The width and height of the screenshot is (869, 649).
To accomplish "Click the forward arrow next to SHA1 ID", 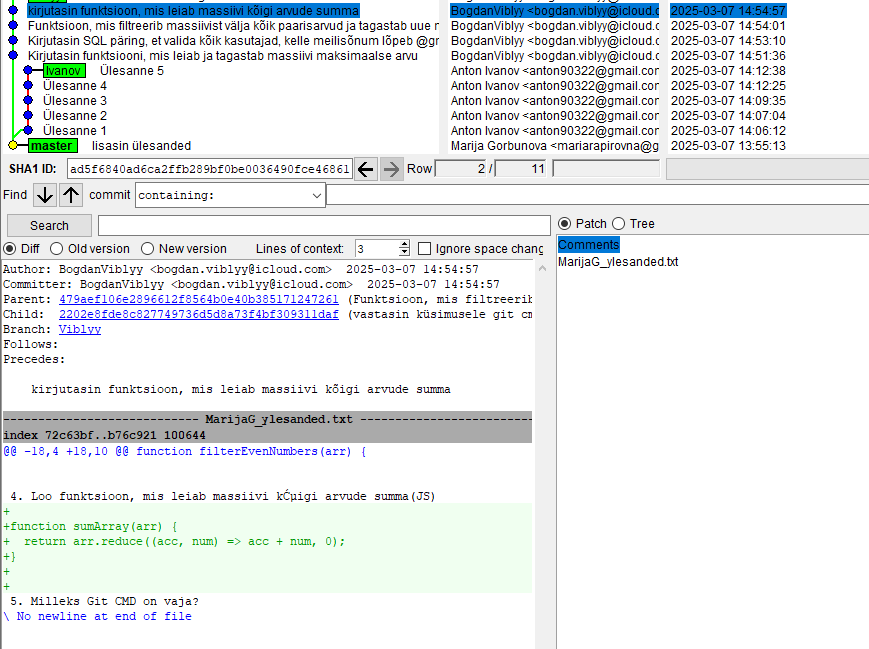I will [391, 169].
